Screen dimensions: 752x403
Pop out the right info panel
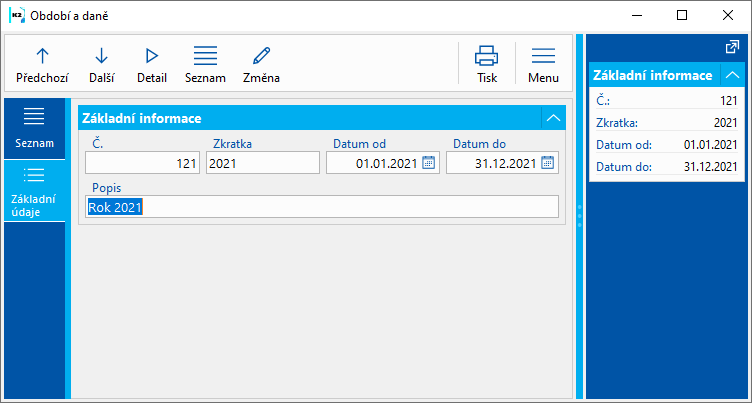coord(731,47)
